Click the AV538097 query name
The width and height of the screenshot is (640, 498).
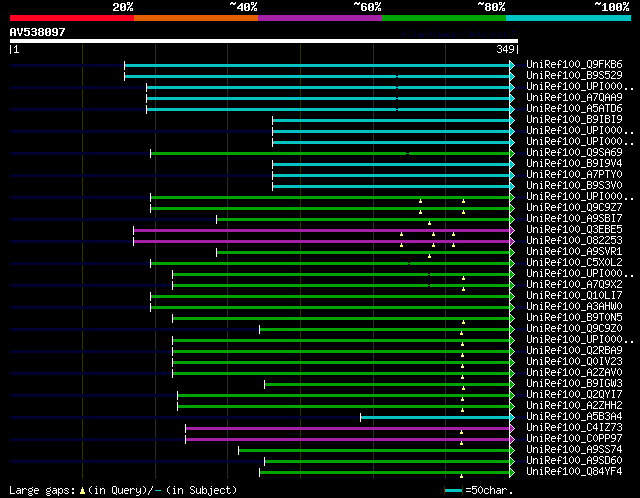click(x=38, y=32)
